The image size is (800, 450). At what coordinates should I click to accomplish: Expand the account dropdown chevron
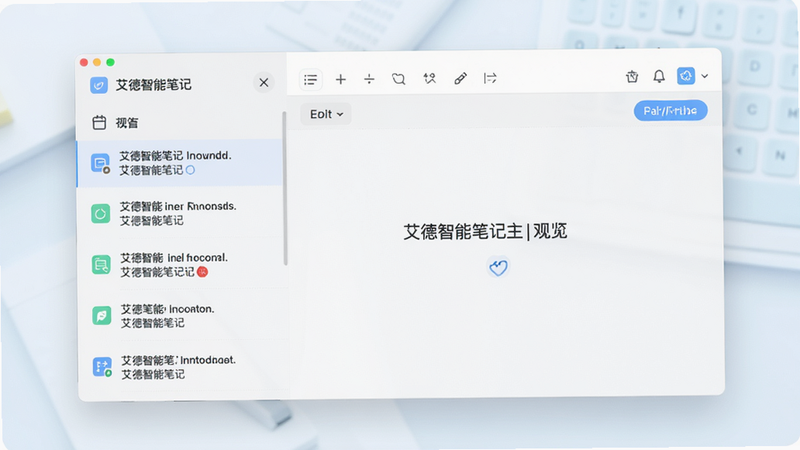705,76
